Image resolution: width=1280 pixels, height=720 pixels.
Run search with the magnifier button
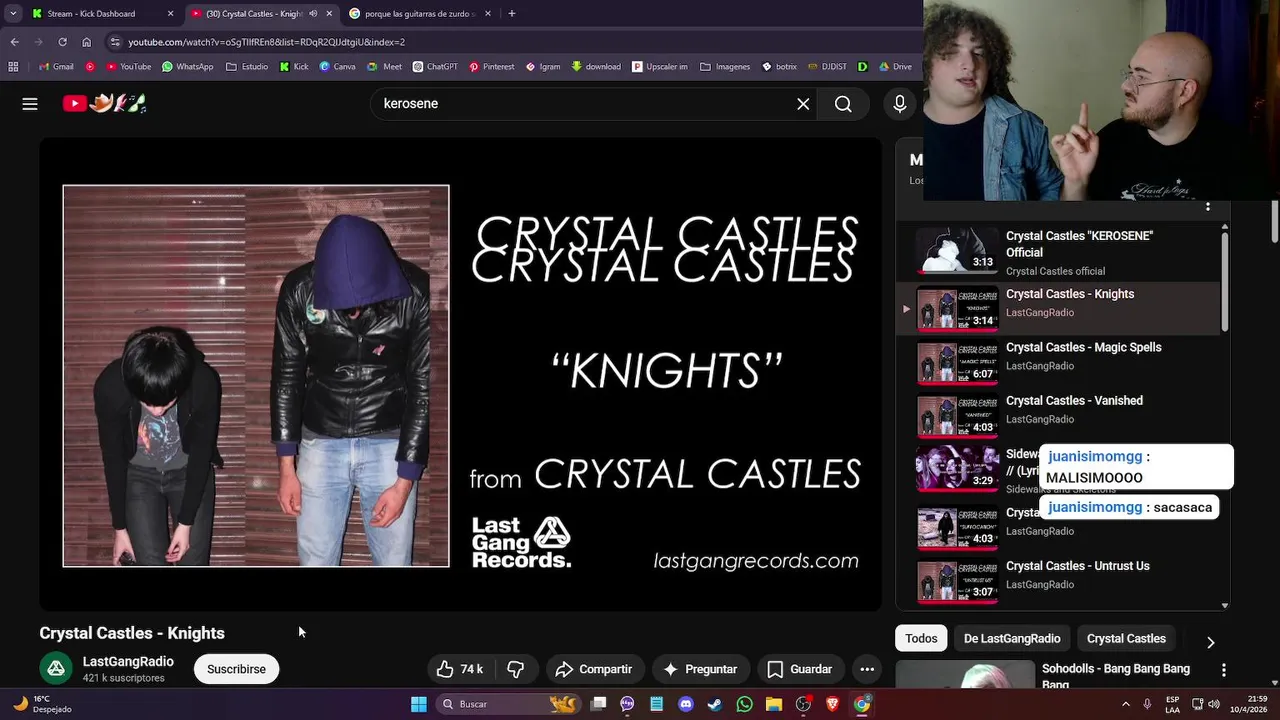[843, 104]
